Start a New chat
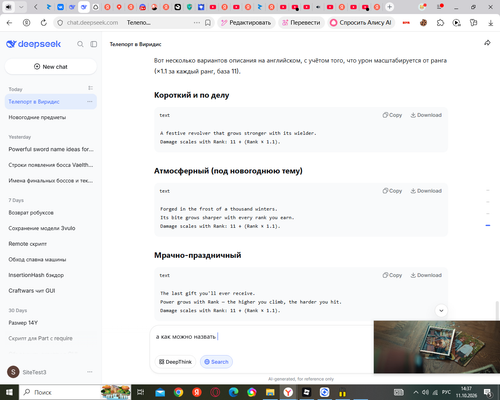This screenshot has width=500, height=400. coord(51,67)
